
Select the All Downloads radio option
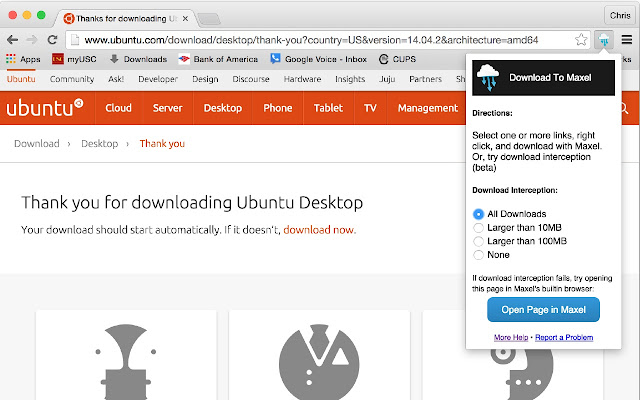(478, 214)
